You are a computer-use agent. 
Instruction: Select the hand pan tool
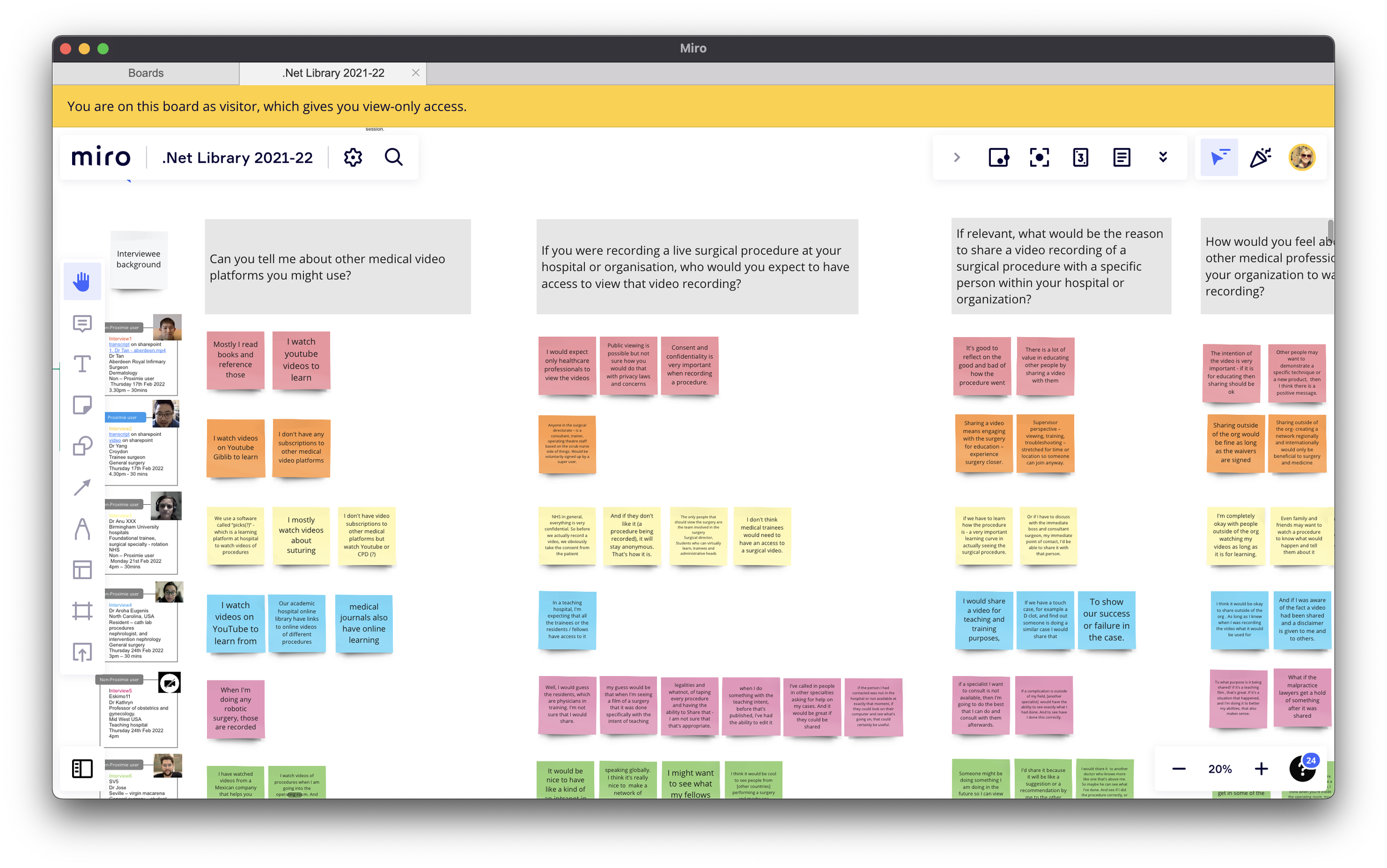pyautogui.click(x=82, y=281)
